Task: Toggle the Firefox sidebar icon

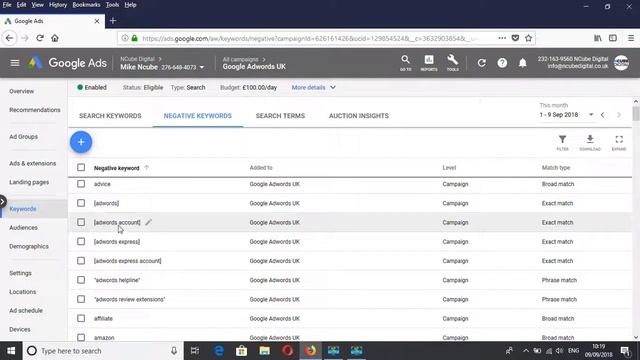Action: tap(613, 38)
